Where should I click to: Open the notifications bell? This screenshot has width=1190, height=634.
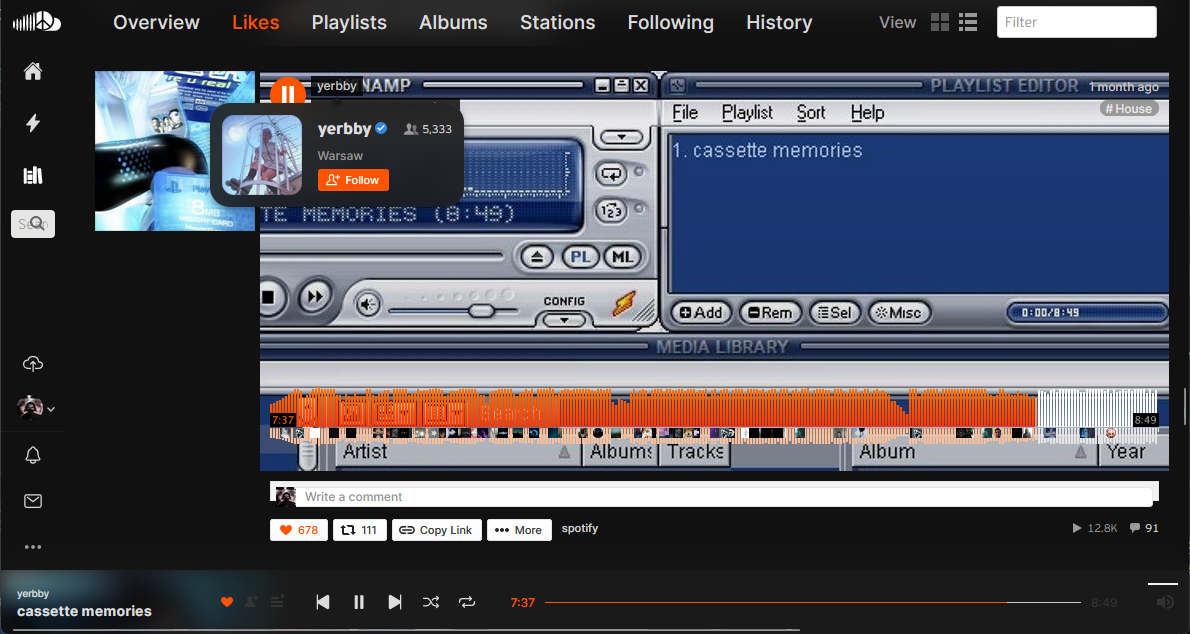click(33, 456)
